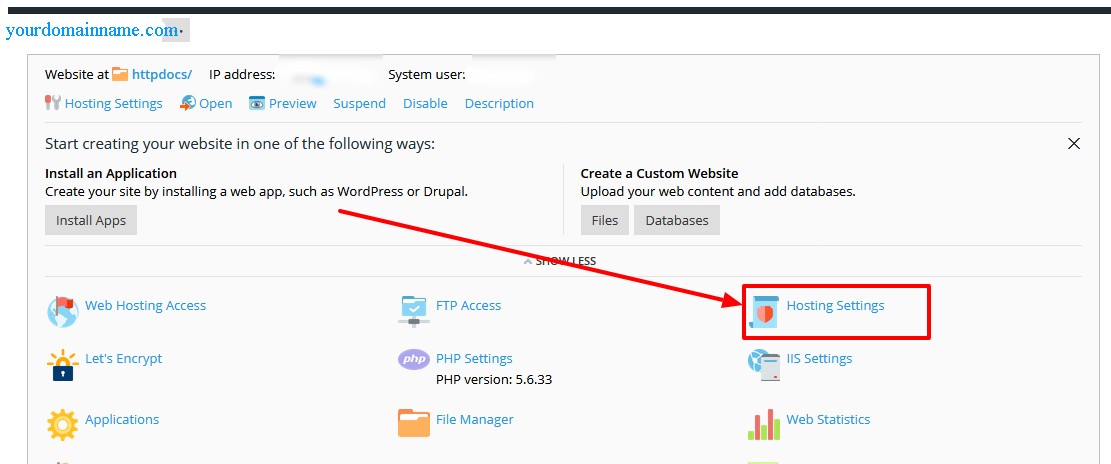Click the Preview eye icon
The width and height of the screenshot is (1111, 464).
[x=257, y=103]
